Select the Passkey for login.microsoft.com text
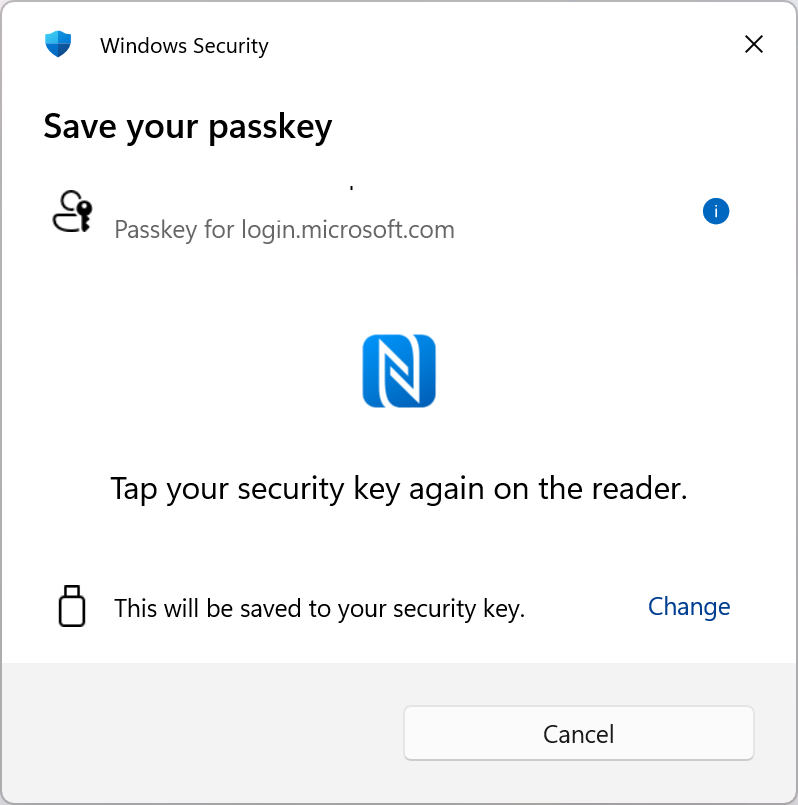The height and width of the screenshot is (805, 798). click(284, 229)
